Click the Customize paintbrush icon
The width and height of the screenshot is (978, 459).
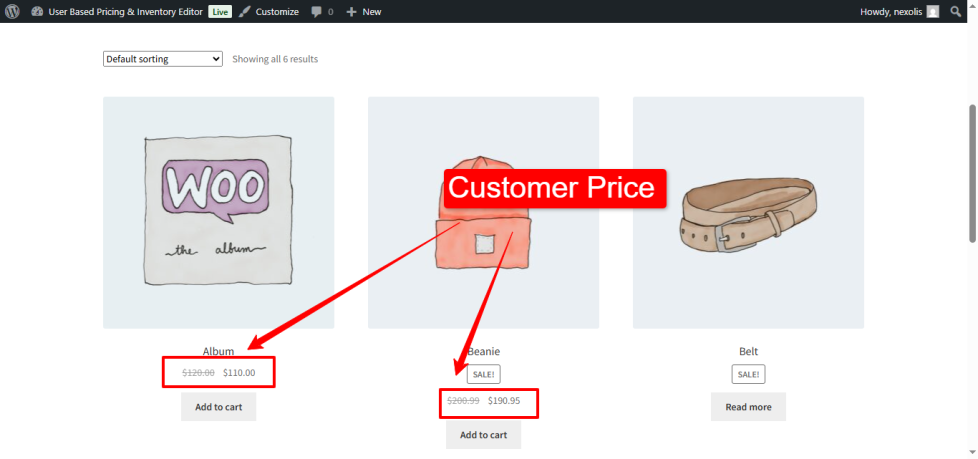coord(245,11)
